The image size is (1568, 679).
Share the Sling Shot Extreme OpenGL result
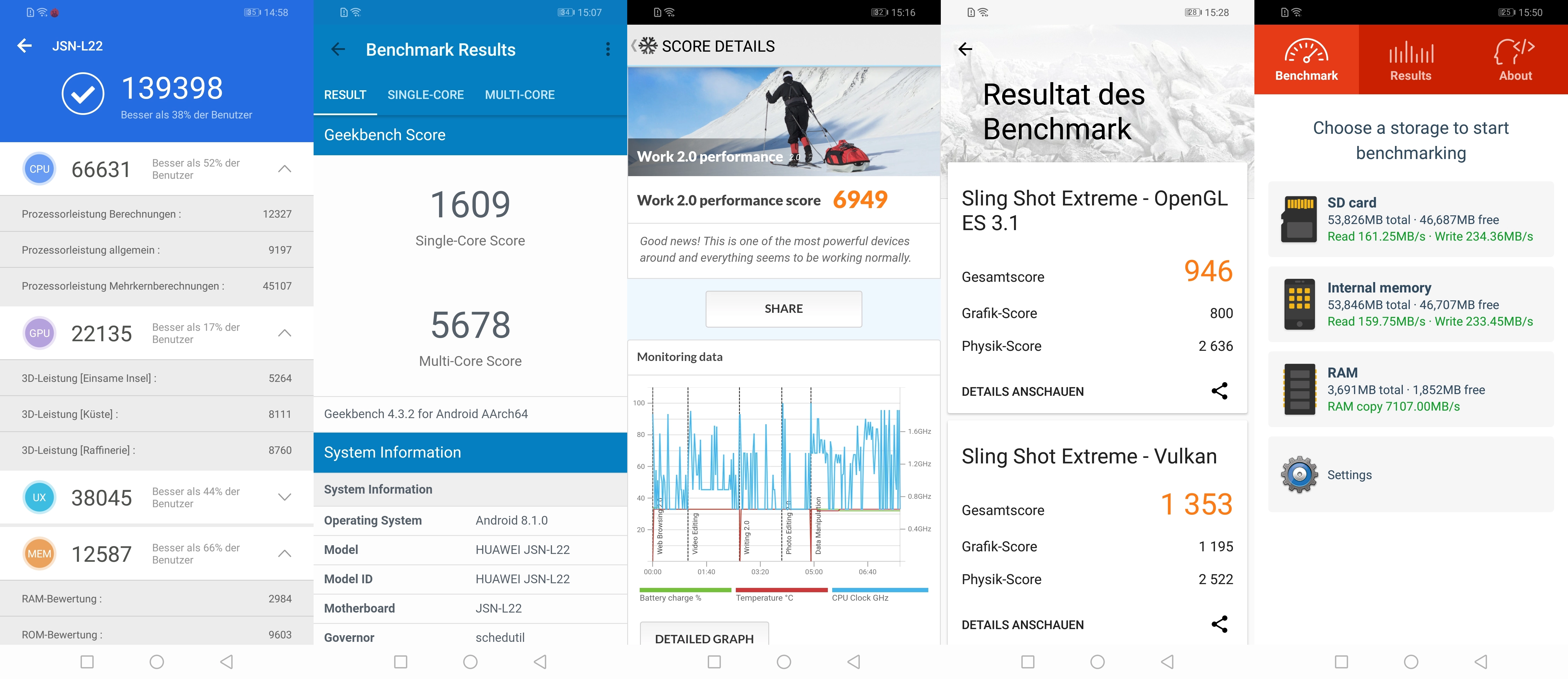[1219, 391]
